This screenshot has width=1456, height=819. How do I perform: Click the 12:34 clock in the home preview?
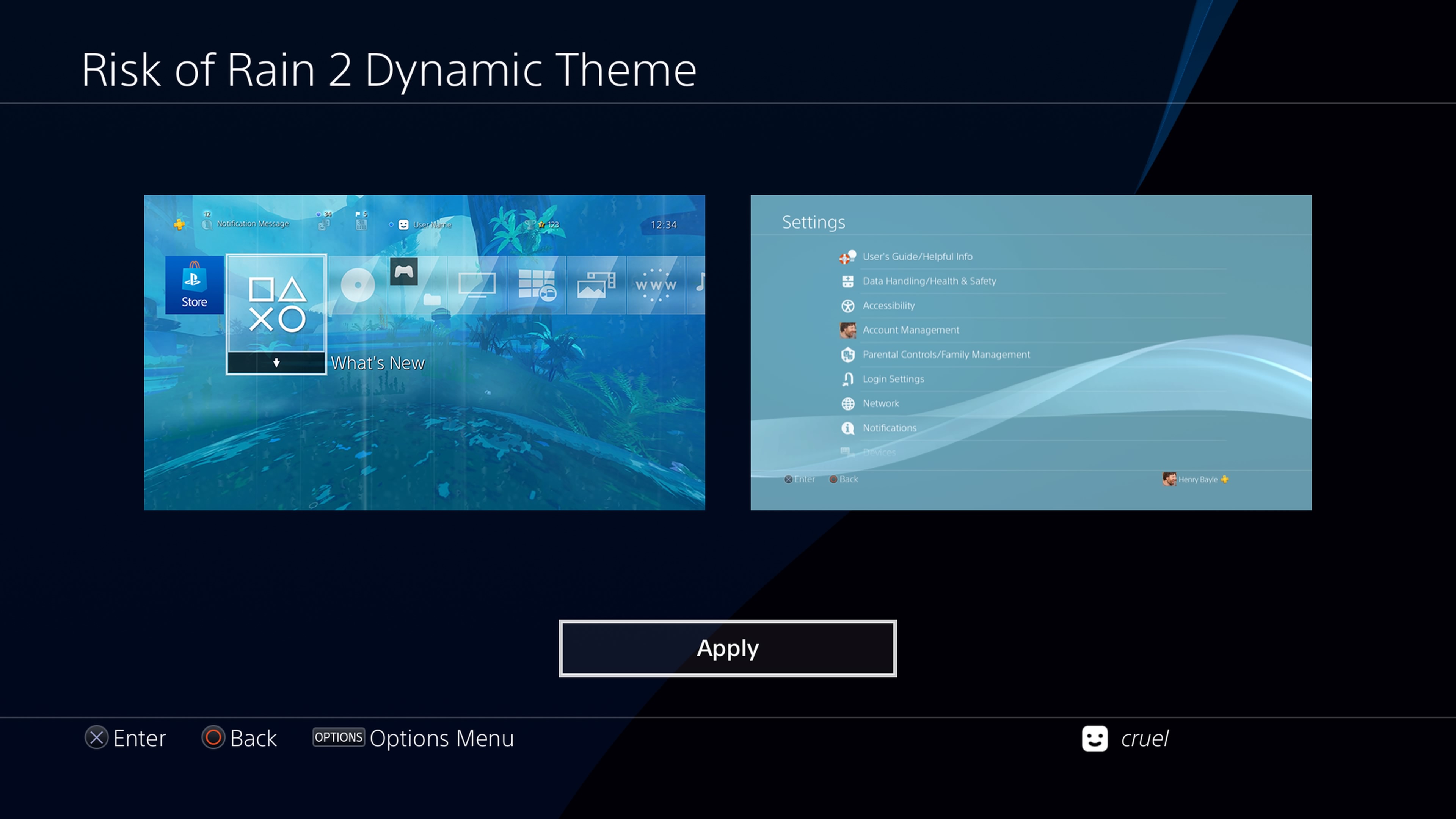(664, 225)
